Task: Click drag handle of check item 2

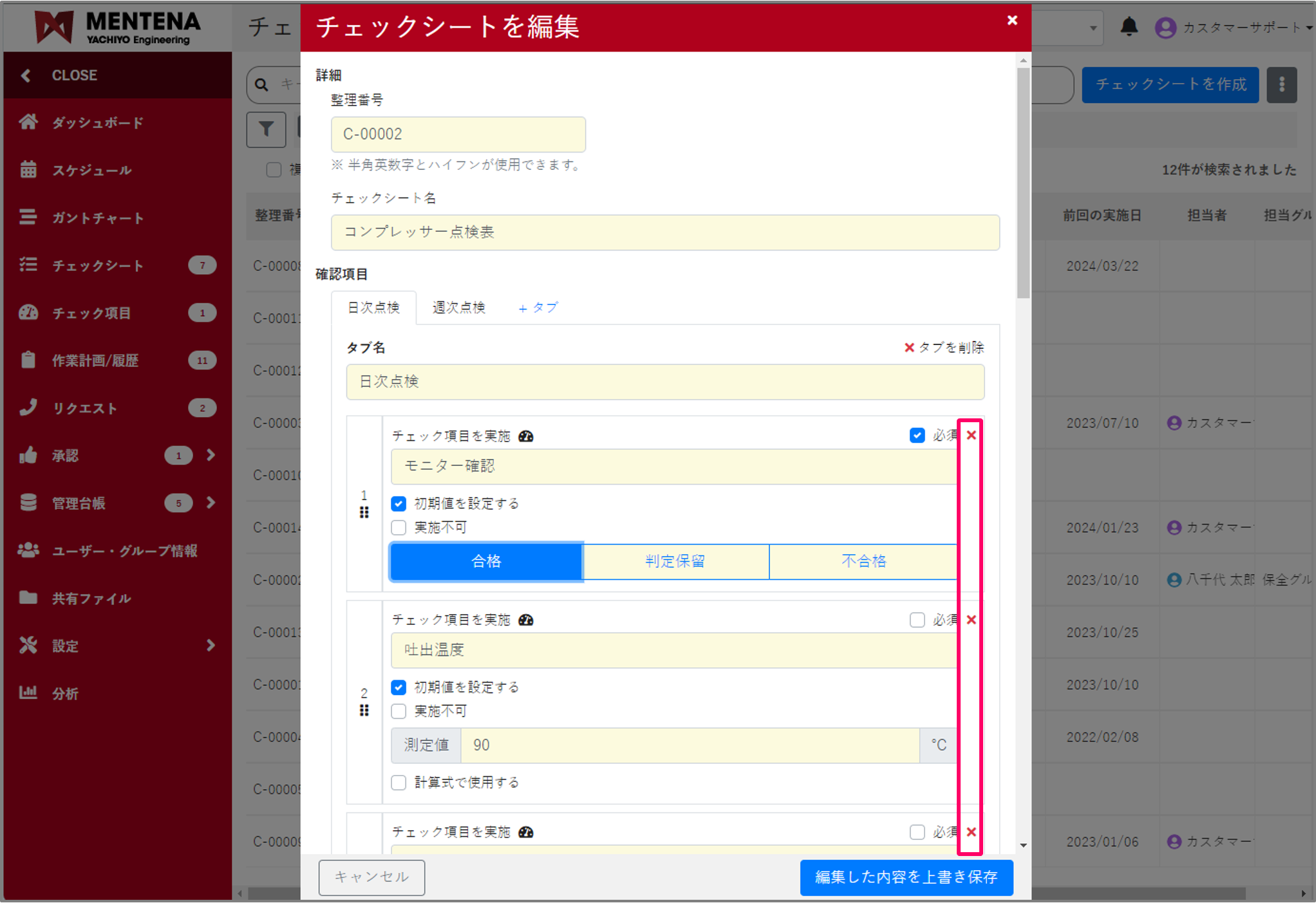Action: pos(364,711)
